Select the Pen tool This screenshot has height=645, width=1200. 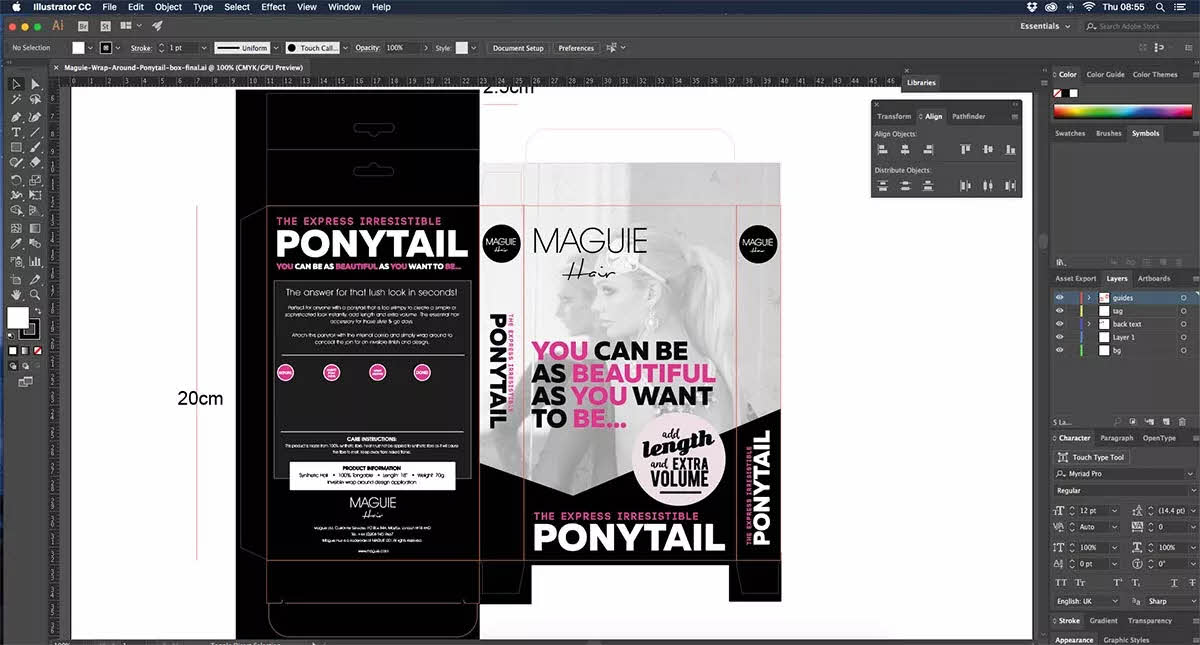[x=16, y=117]
